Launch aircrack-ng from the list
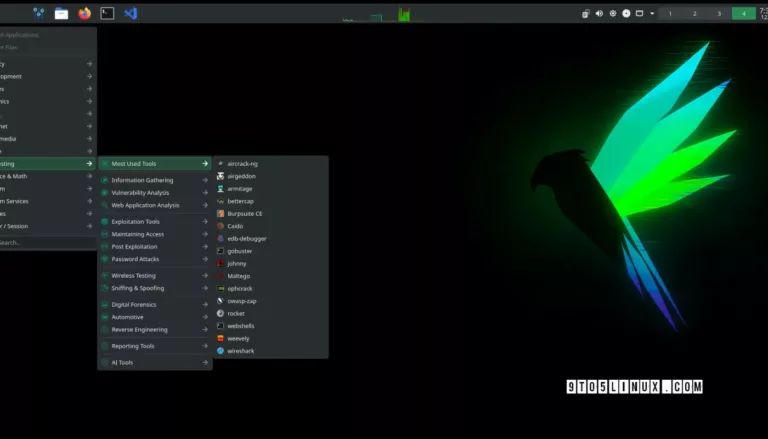Viewport: 768px width, 439px height. 242,163
